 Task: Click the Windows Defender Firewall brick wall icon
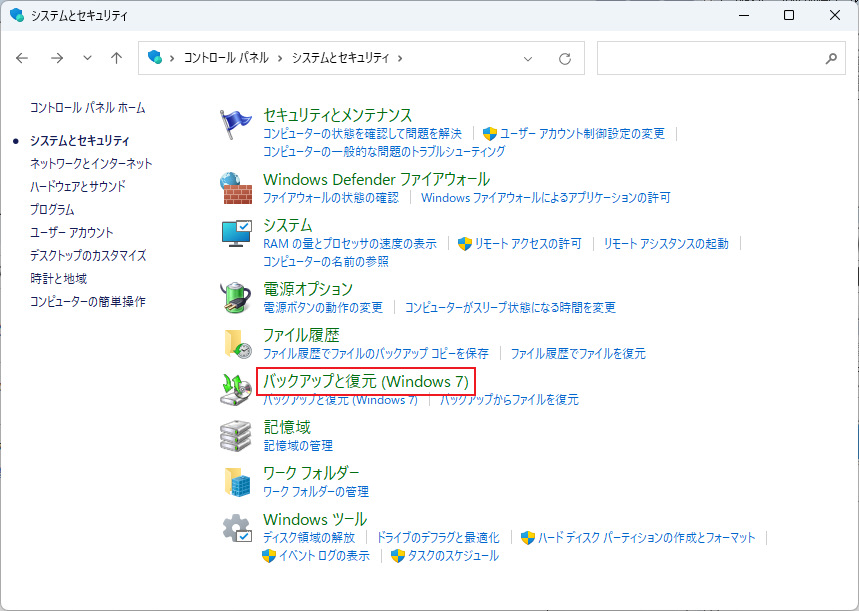click(236, 188)
